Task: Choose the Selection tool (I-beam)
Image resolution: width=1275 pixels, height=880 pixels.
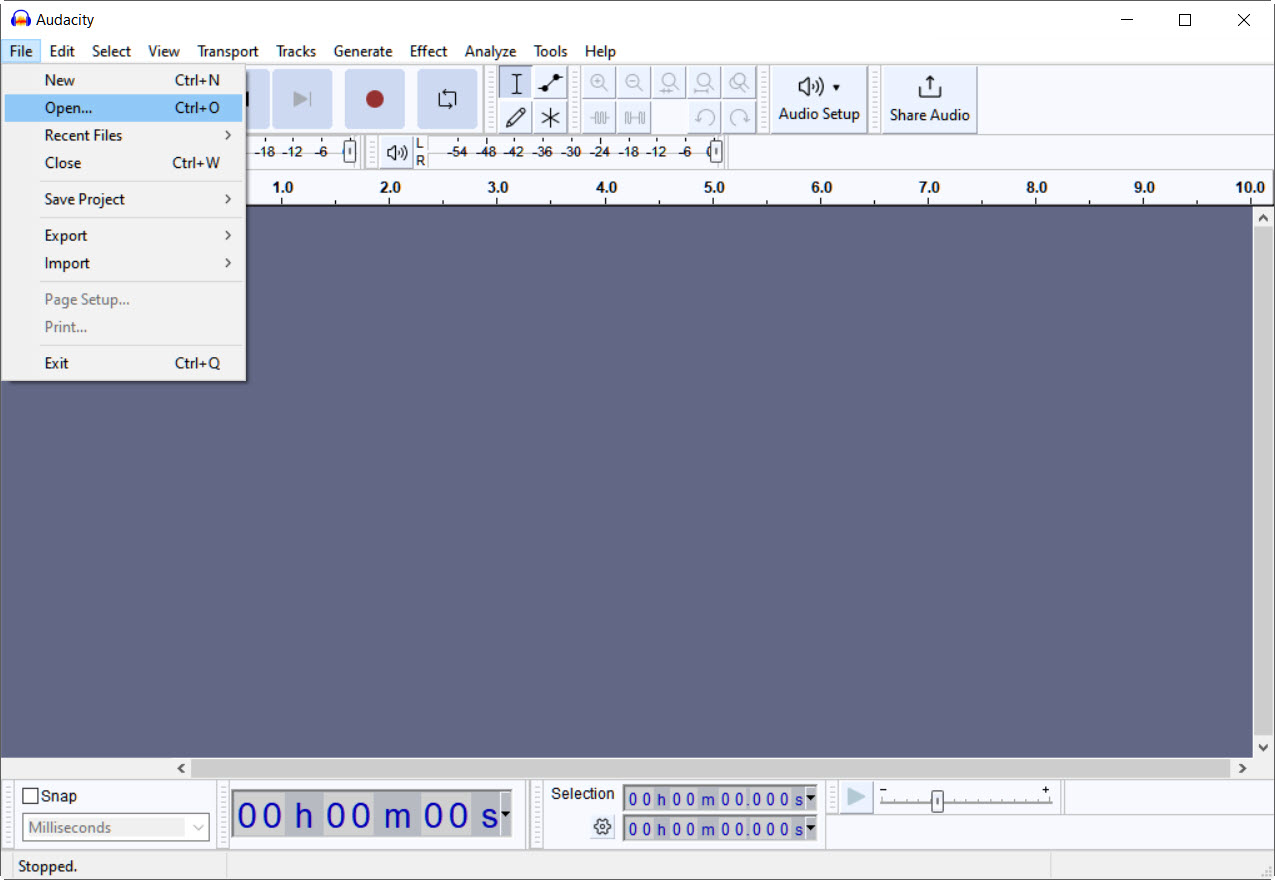Action: tap(516, 84)
